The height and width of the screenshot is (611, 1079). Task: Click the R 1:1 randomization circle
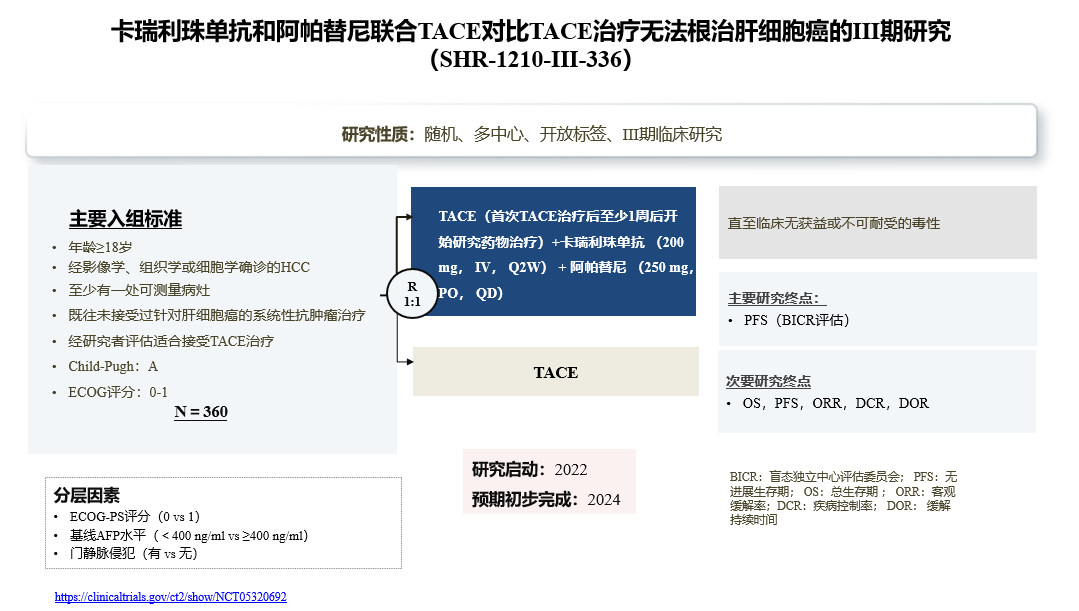click(x=411, y=295)
